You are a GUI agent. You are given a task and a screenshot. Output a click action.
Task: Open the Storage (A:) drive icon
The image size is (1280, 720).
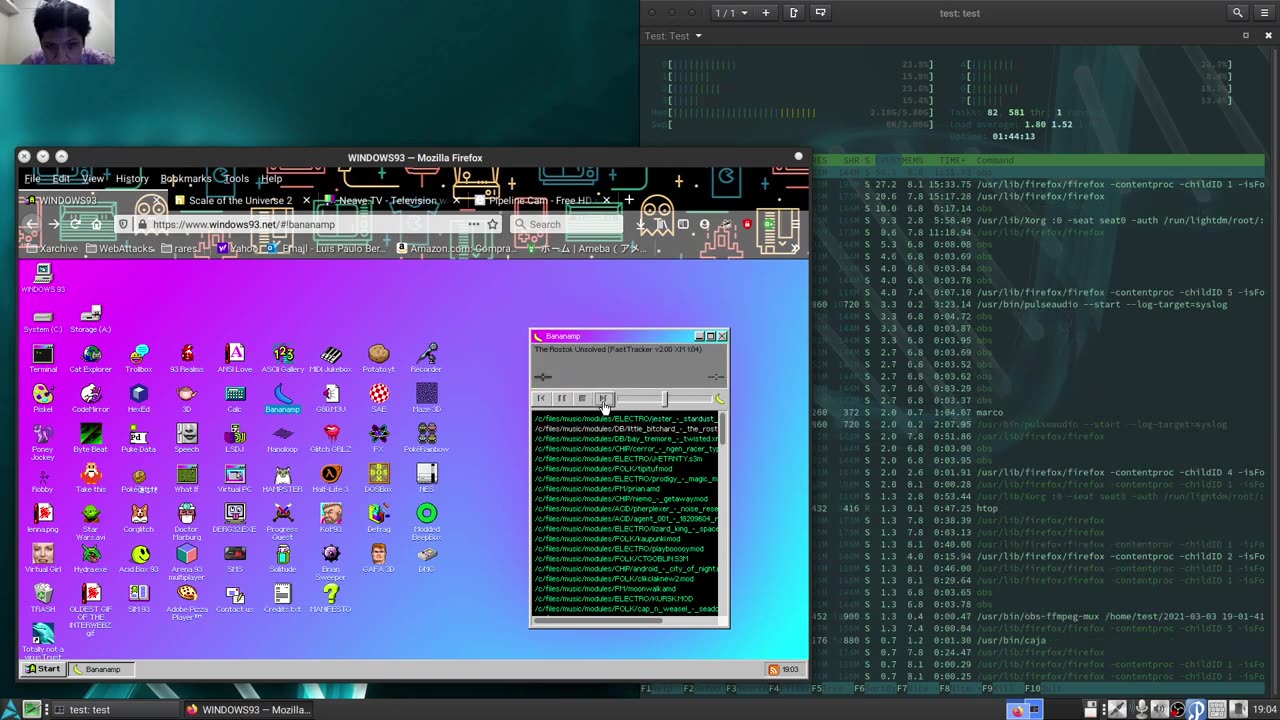[91, 320]
